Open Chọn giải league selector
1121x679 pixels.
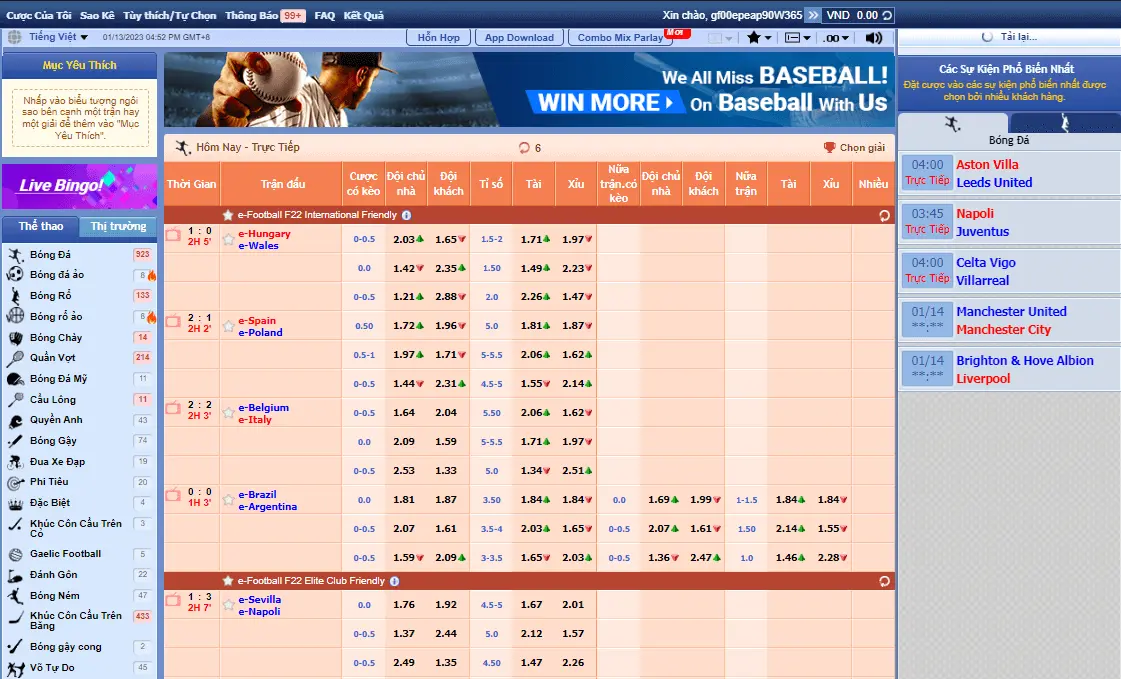point(854,147)
